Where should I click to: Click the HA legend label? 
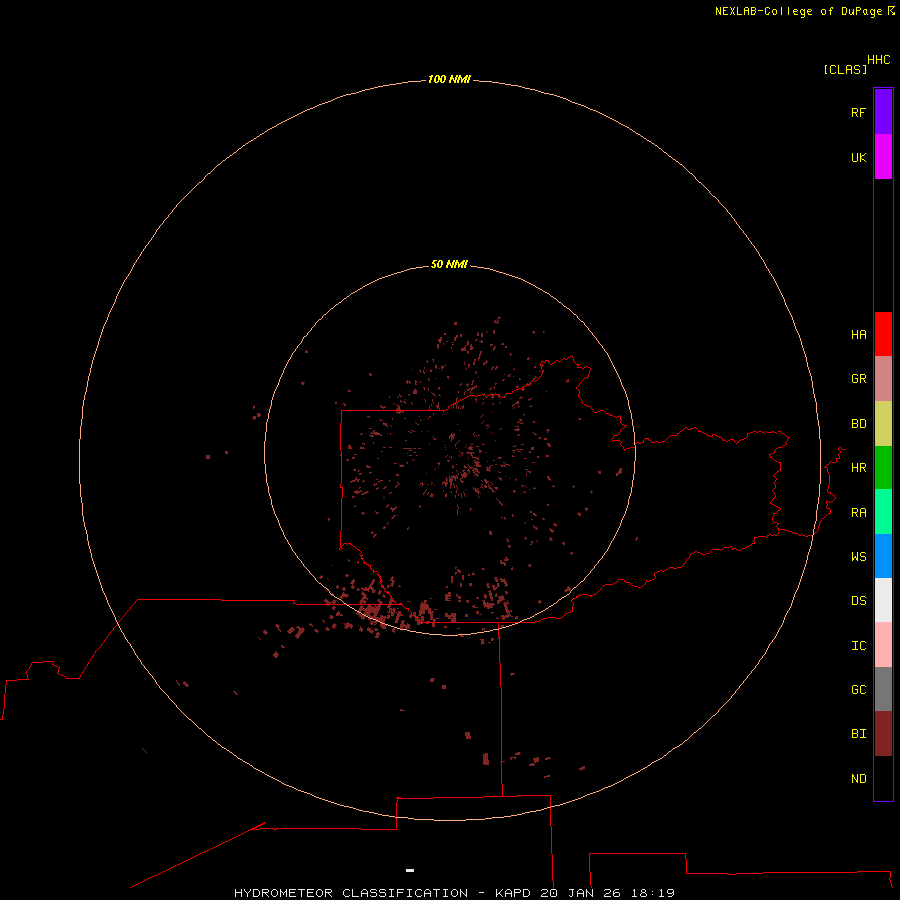(858, 335)
